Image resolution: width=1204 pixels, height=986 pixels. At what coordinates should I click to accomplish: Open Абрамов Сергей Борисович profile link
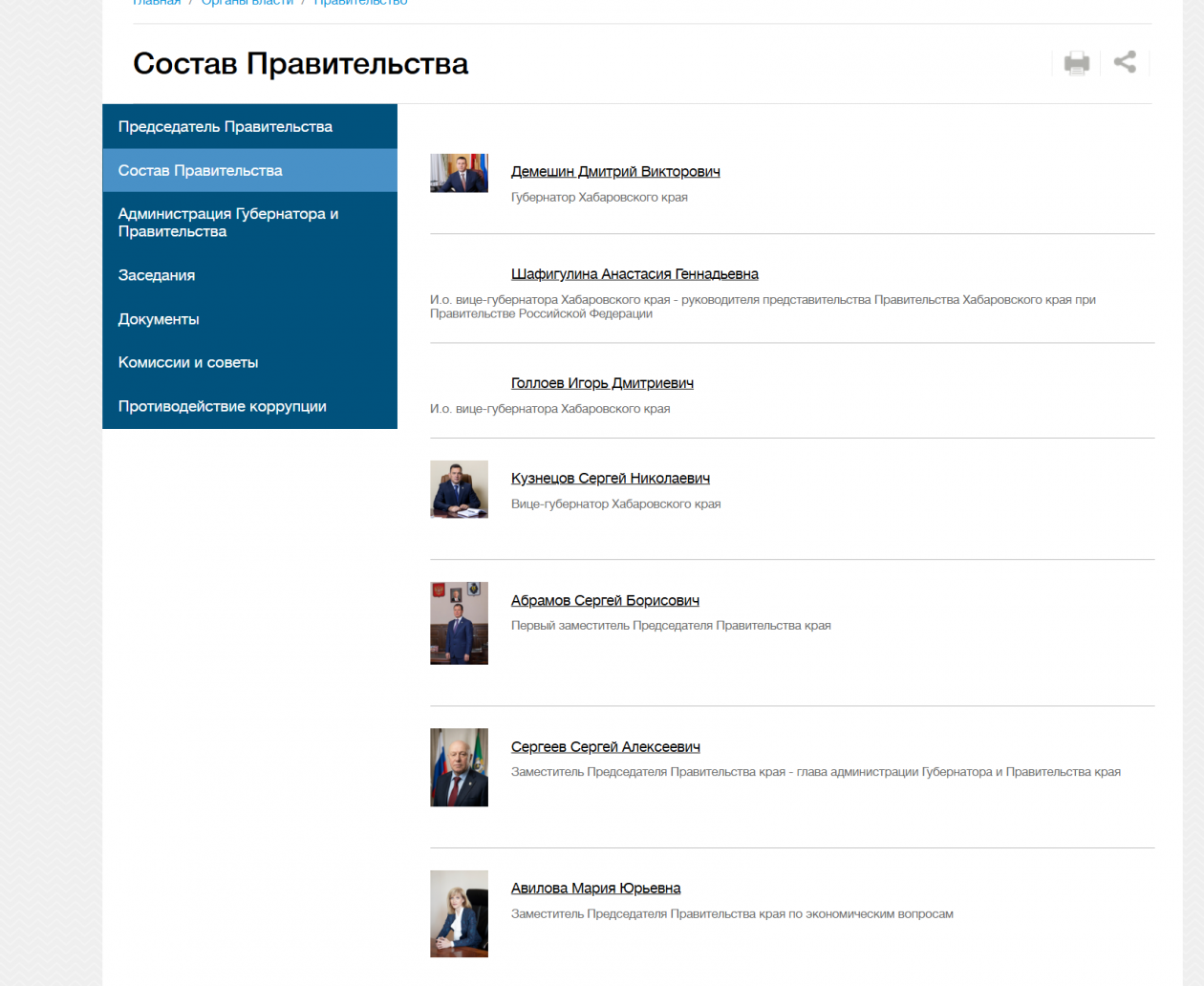(605, 601)
